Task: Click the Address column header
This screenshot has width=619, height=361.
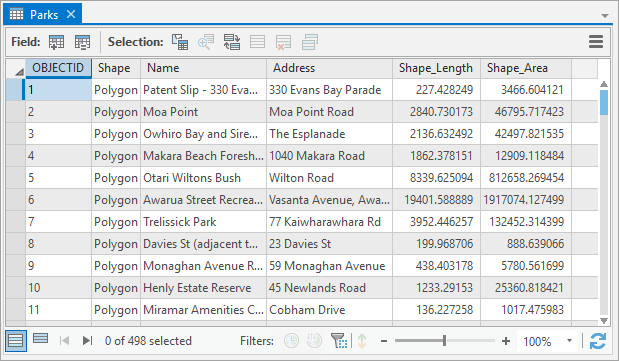Action: [329, 68]
